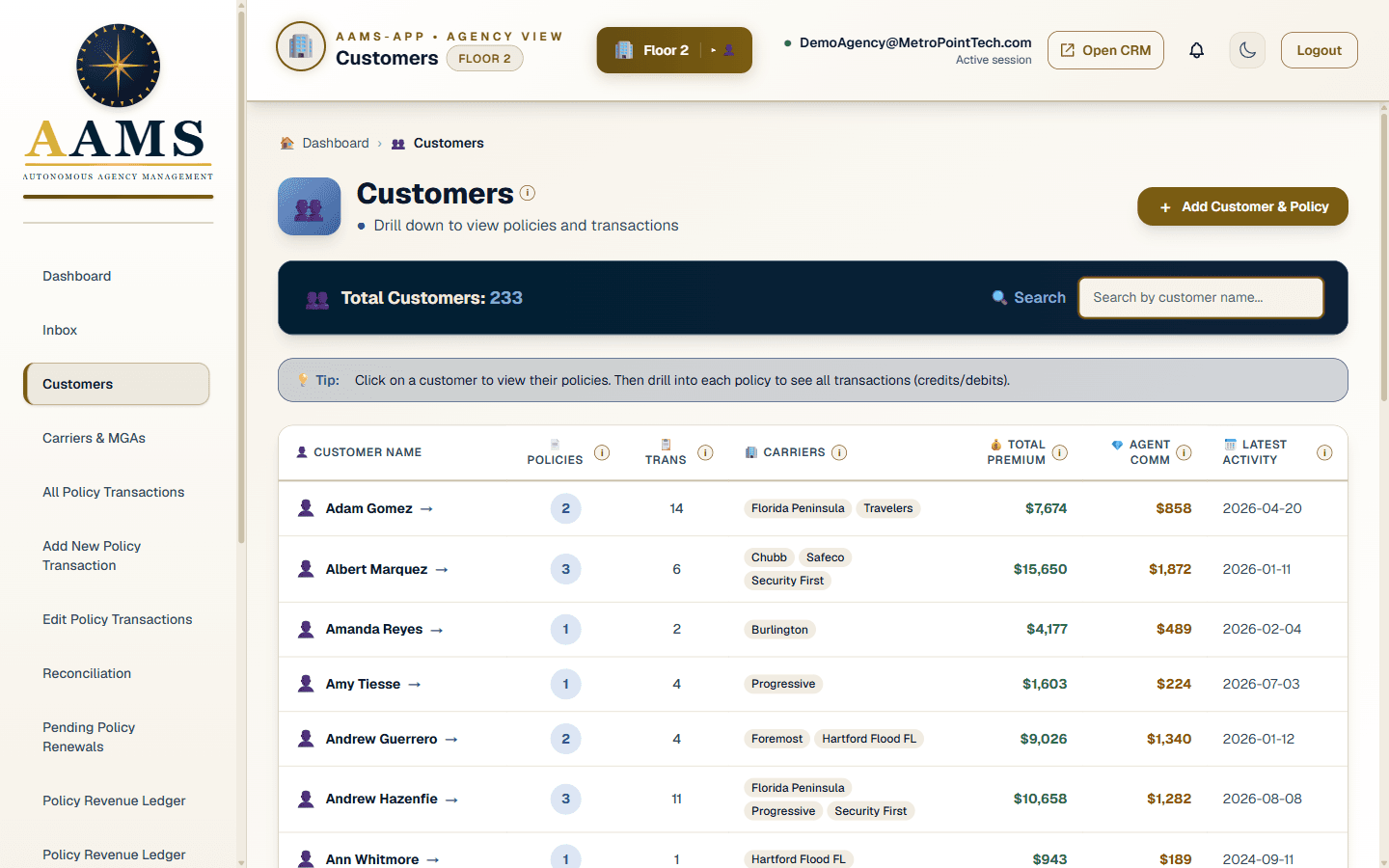
Task: Click the Florida Peninsula tag for Adam Gomez
Action: click(x=798, y=508)
